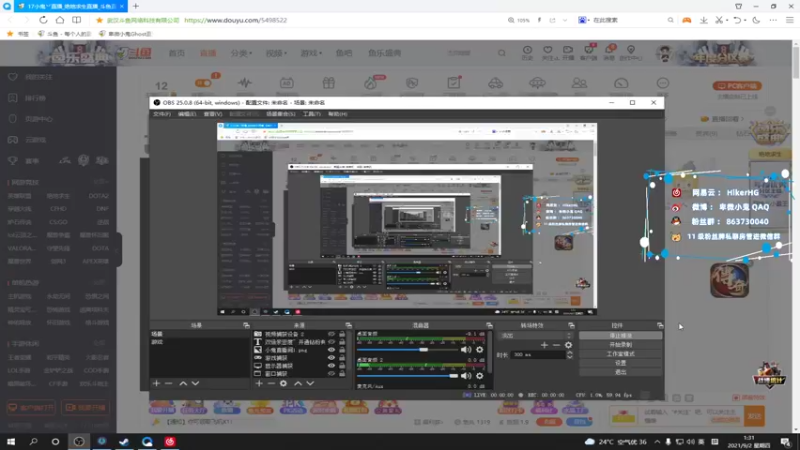Show hidden system tray icons chevron
This screenshot has width=800, height=450.
tap(657, 442)
